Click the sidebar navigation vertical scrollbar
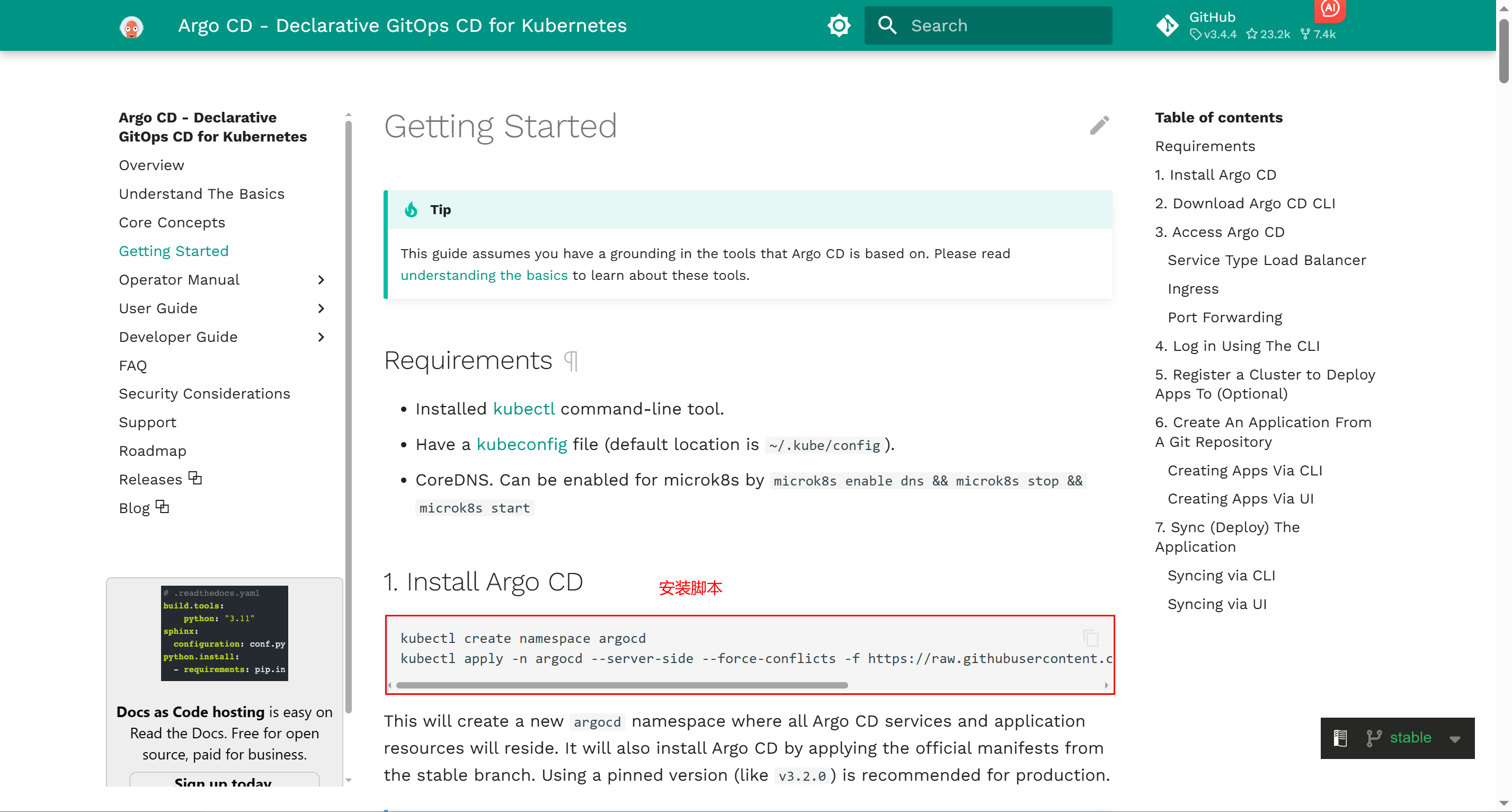Screen dimensions: 1512x812 (349, 417)
